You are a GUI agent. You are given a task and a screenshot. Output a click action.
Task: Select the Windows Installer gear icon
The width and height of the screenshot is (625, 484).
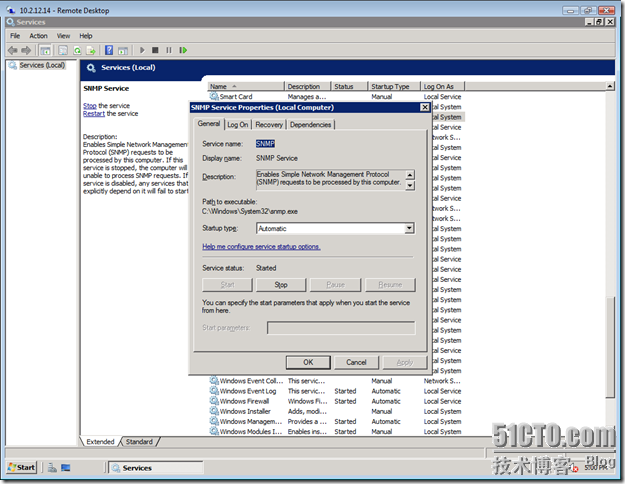[x=214, y=411]
